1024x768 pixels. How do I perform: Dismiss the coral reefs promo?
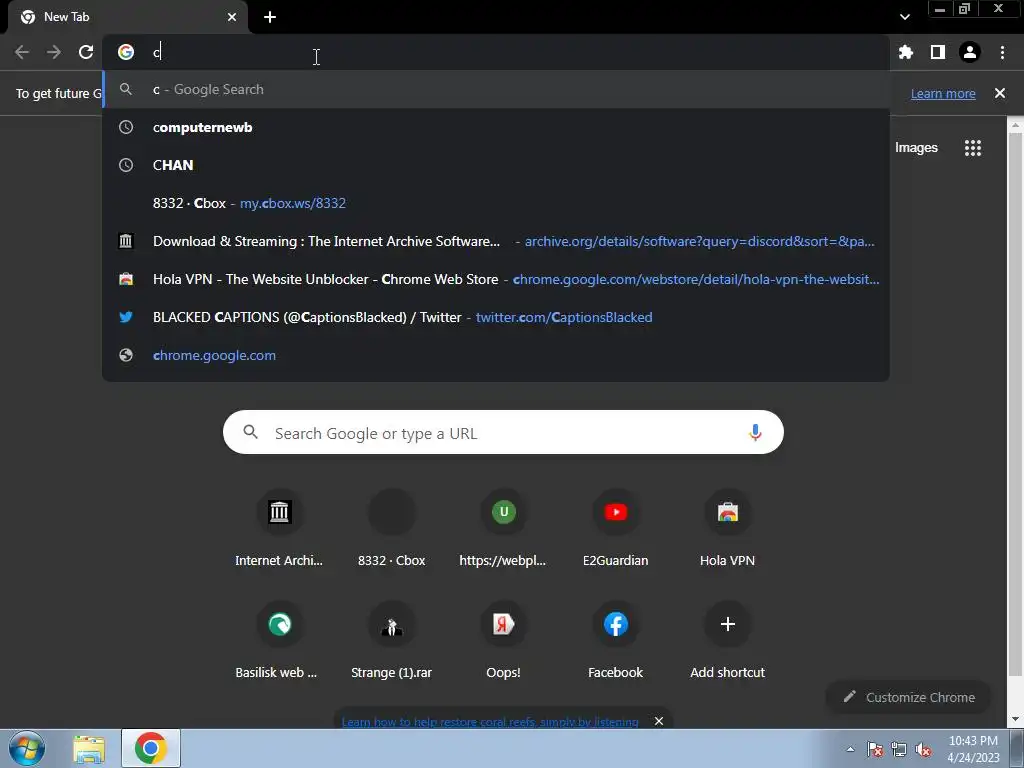coord(659,721)
